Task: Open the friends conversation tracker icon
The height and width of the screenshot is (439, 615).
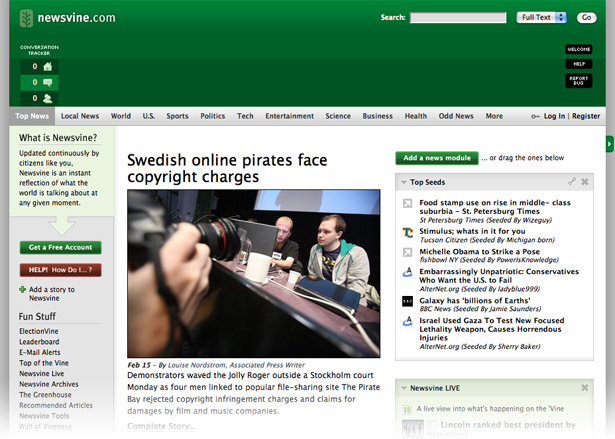Action: pyautogui.click(x=48, y=98)
